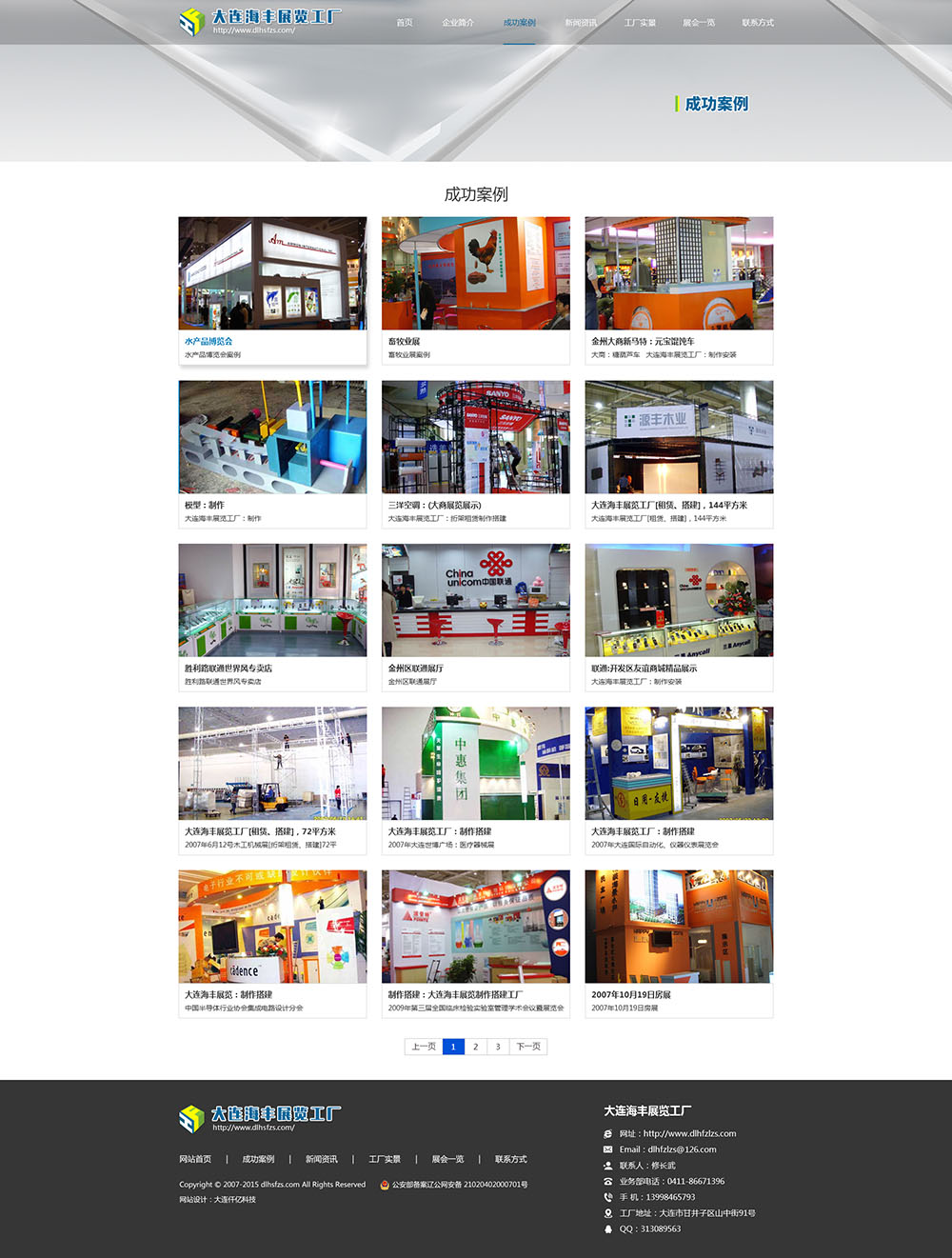This screenshot has height=1258, width=952.
Task: Open the 水产品博览会 case title link
Action: coord(208,341)
